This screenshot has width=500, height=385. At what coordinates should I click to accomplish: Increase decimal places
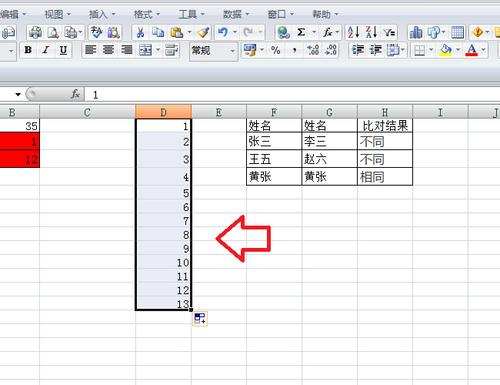click(x=313, y=50)
